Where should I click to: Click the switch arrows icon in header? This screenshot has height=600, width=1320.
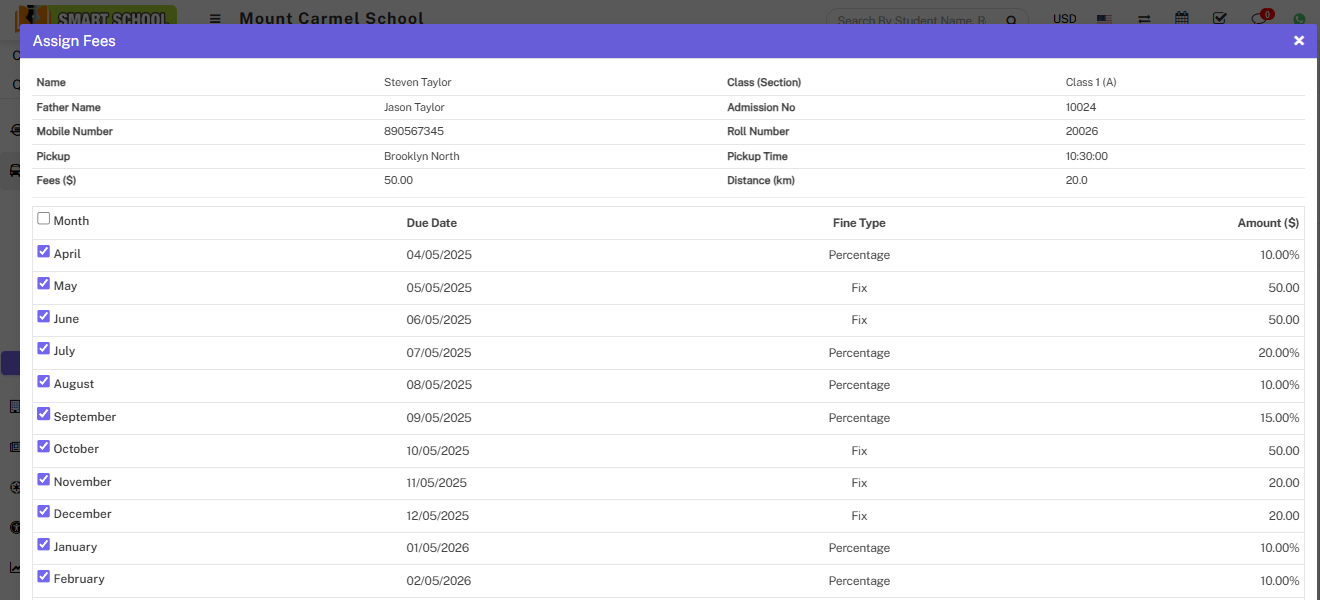pyautogui.click(x=1144, y=19)
